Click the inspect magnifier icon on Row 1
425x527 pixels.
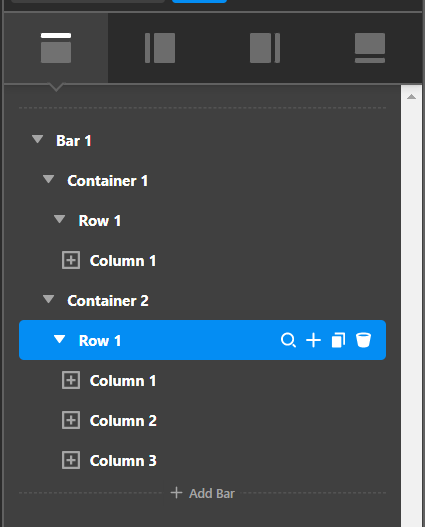[288, 340]
